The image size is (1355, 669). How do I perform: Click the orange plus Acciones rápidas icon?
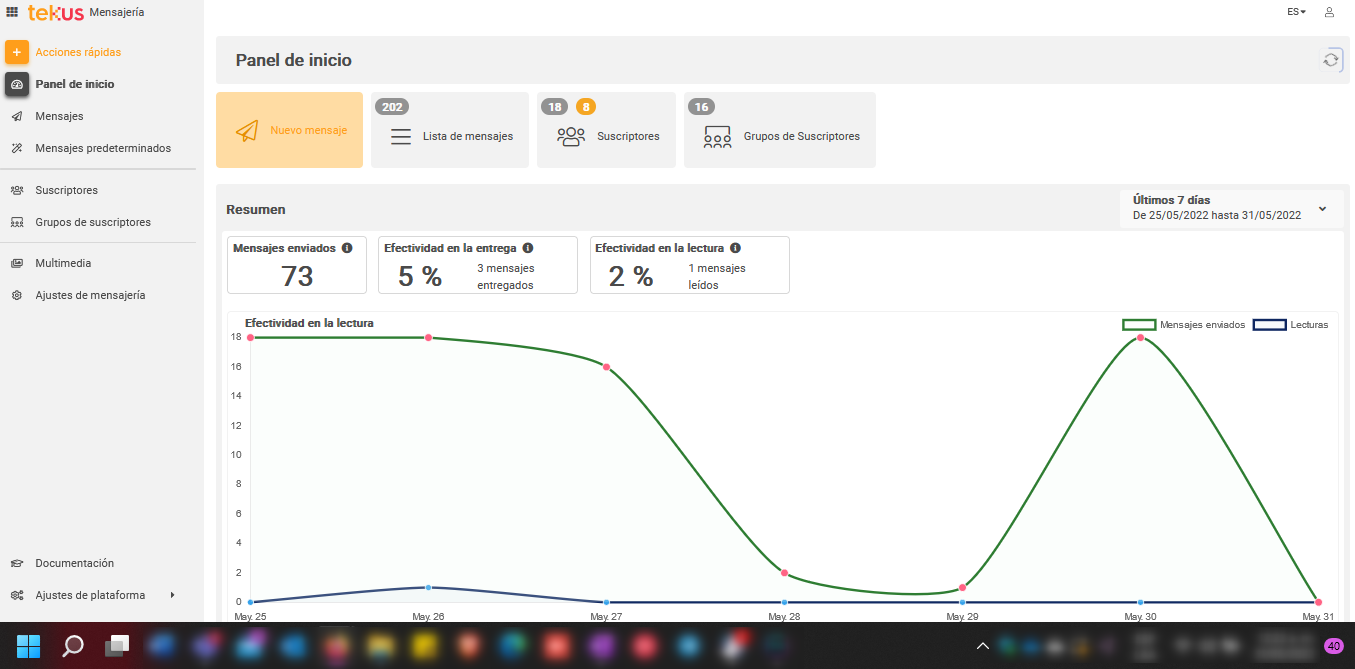(17, 52)
